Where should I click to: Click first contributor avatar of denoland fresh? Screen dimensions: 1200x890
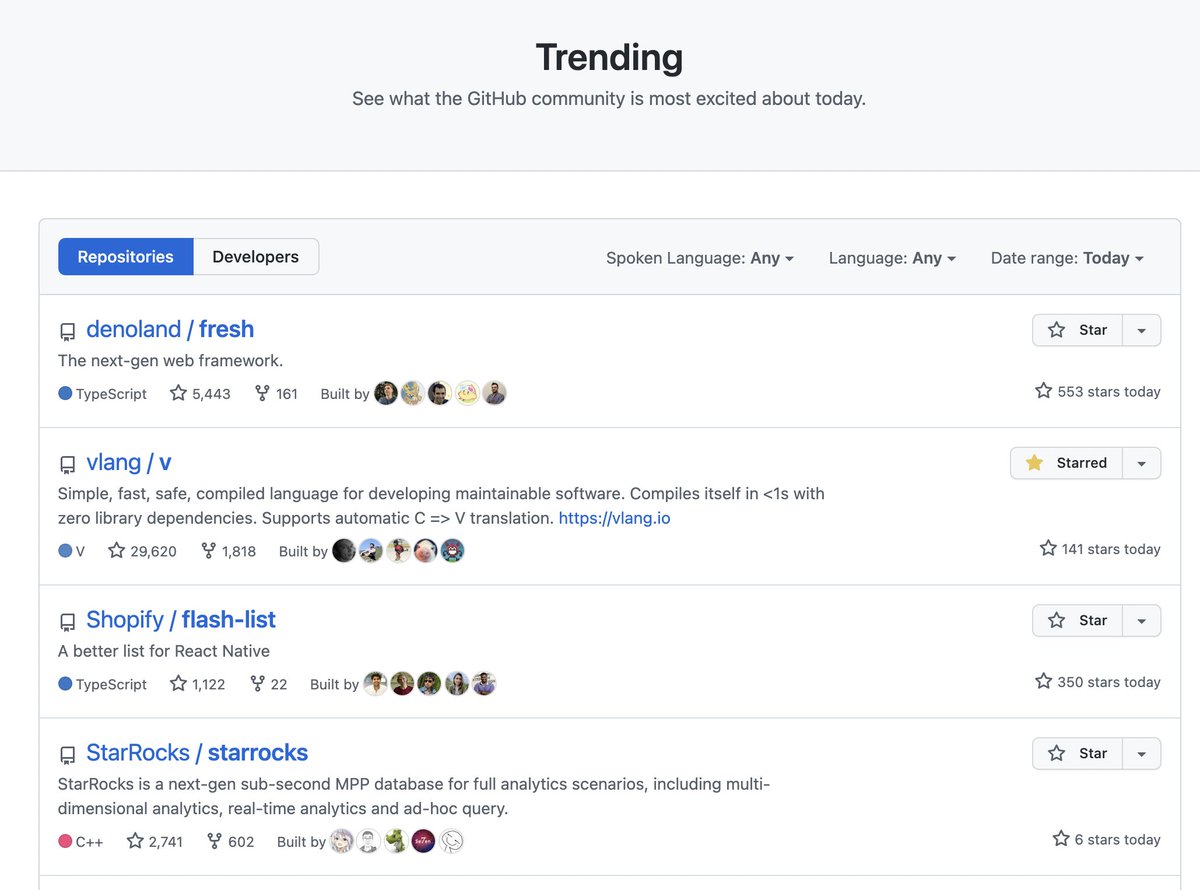[x=386, y=393]
